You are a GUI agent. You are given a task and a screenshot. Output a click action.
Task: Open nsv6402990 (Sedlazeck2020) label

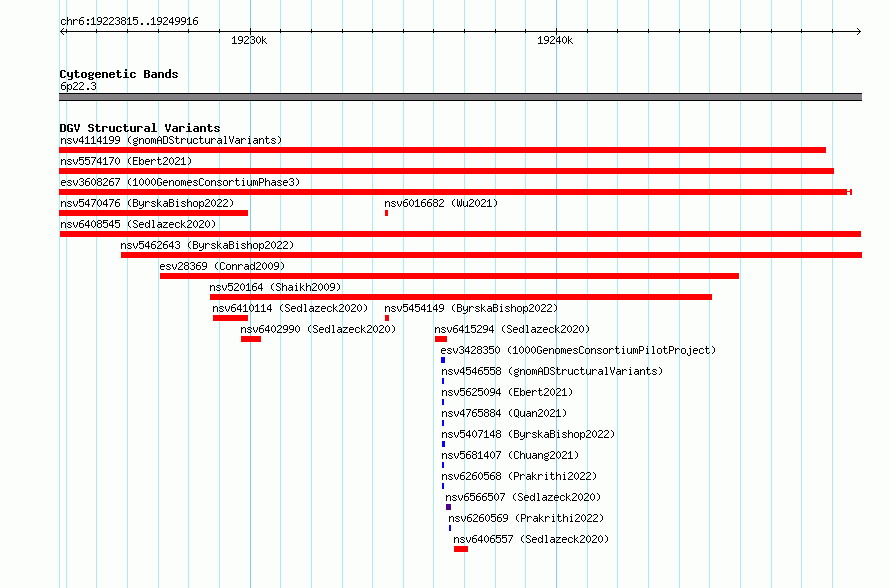coord(318,329)
